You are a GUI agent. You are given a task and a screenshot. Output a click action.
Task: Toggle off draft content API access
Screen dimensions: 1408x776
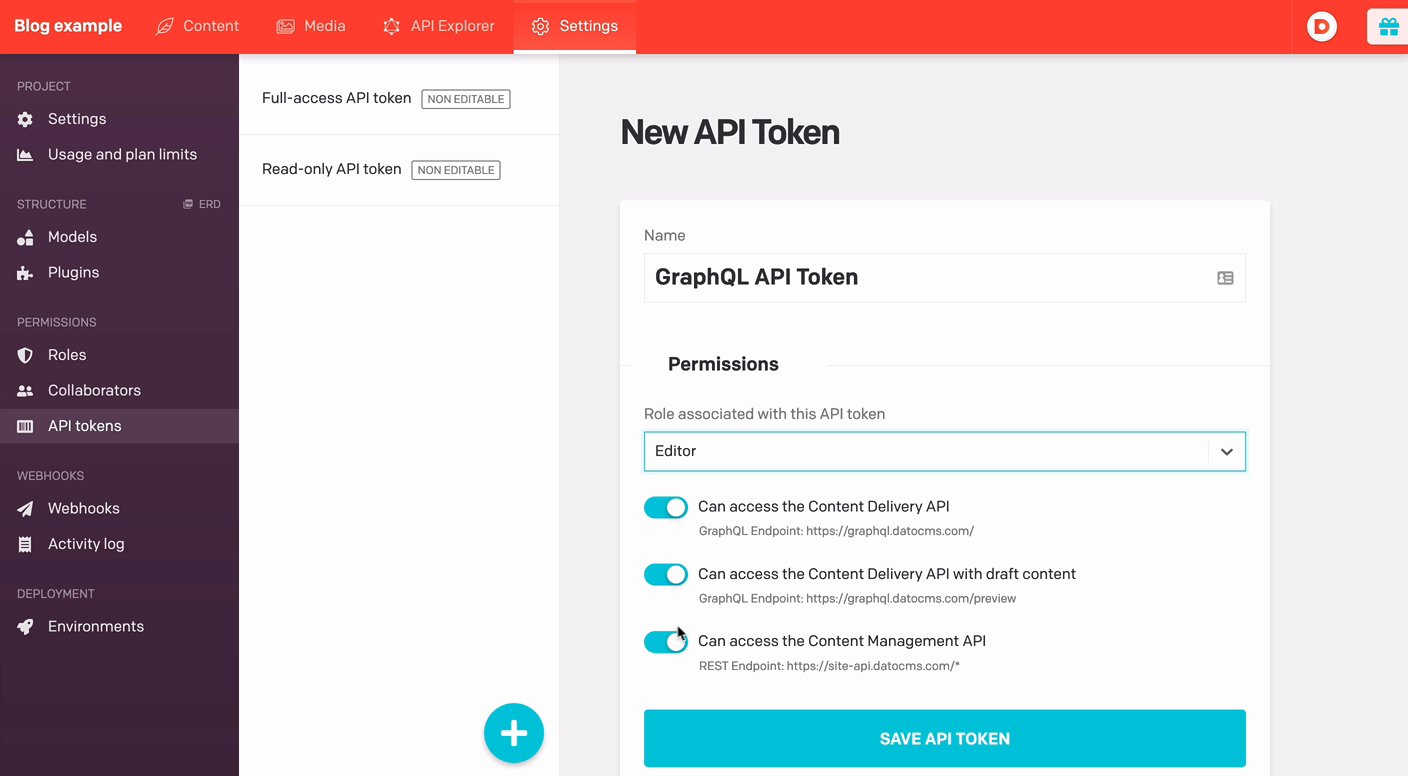[666, 575]
